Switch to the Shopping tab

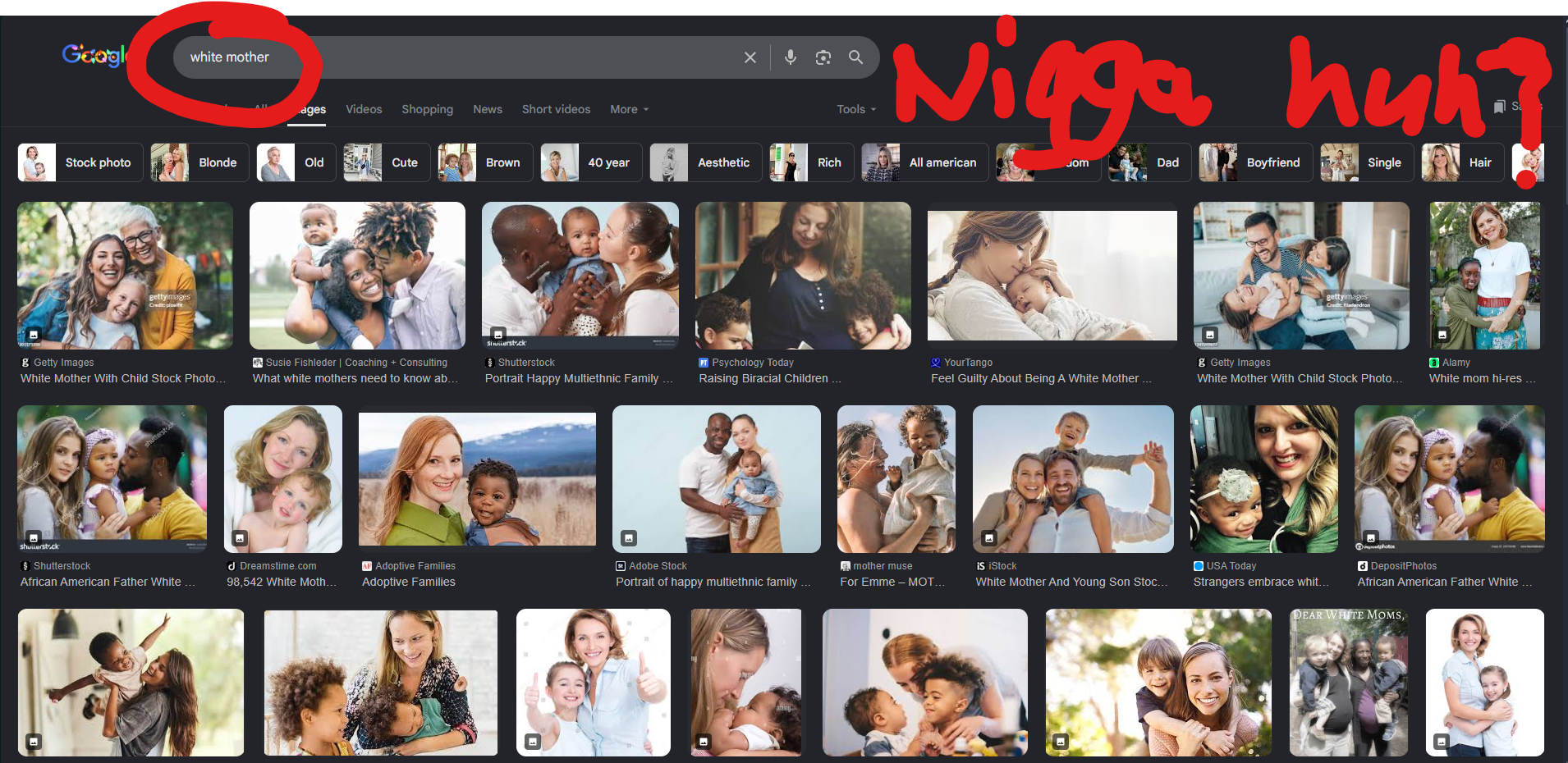[427, 109]
